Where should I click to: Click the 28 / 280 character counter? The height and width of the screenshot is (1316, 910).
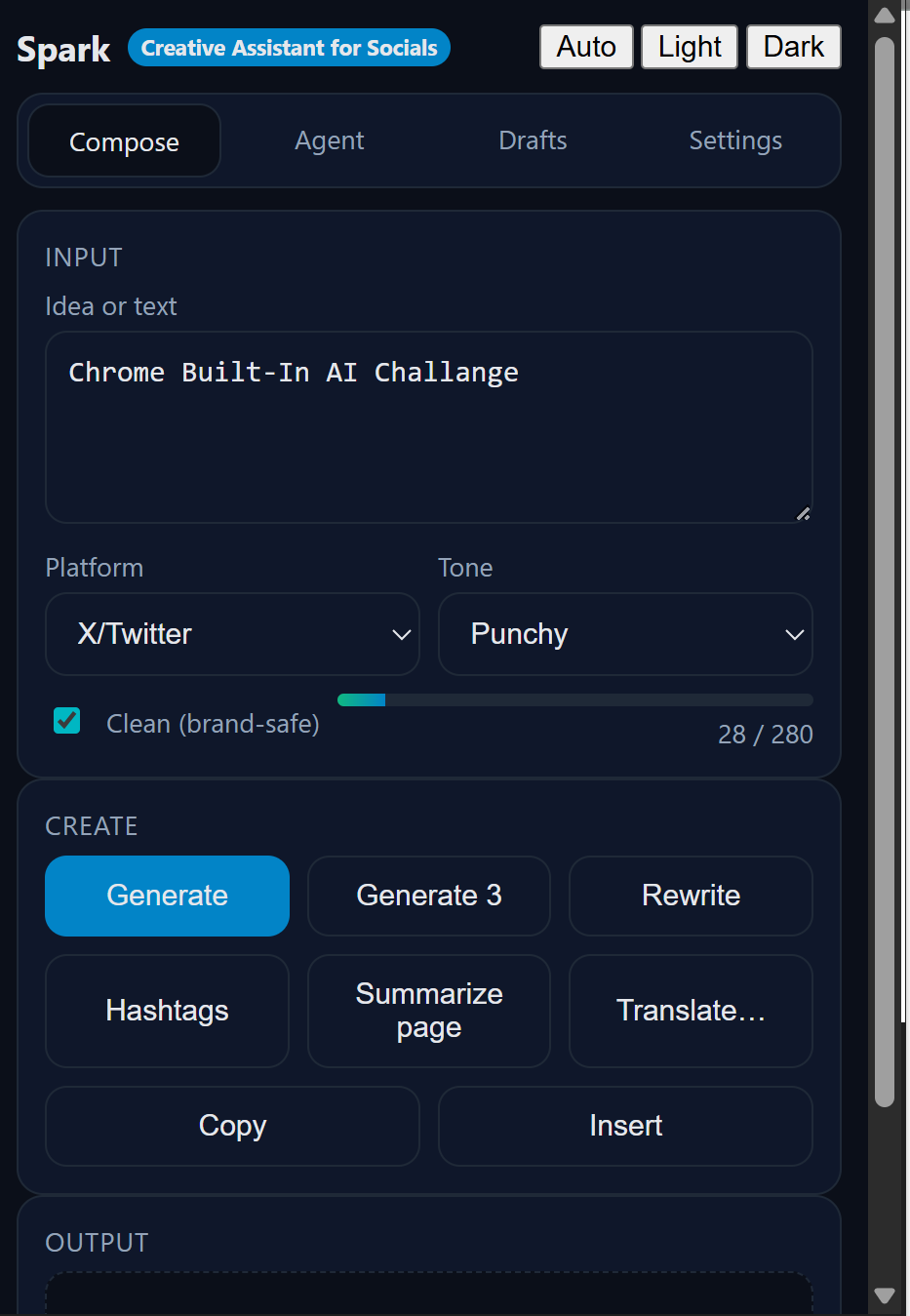click(765, 734)
